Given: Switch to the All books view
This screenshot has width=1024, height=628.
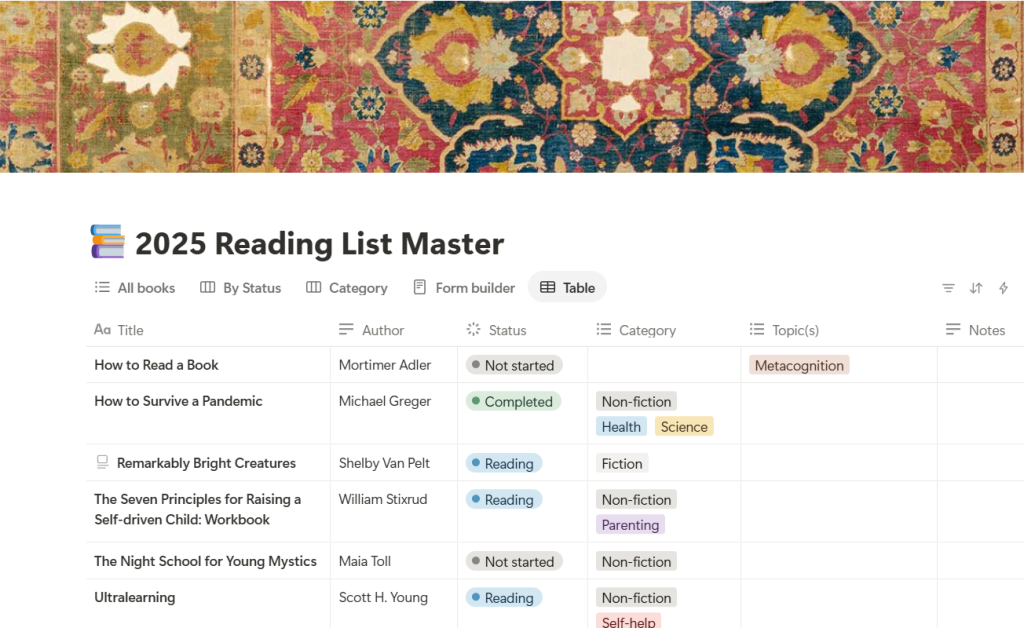Looking at the screenshot, I should [x=135, y=288].
